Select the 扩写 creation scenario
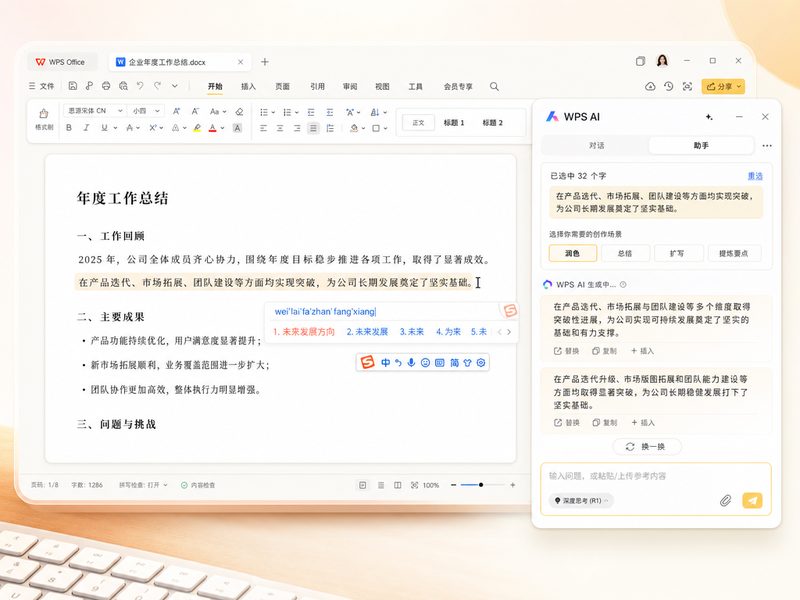 [677, 253]
